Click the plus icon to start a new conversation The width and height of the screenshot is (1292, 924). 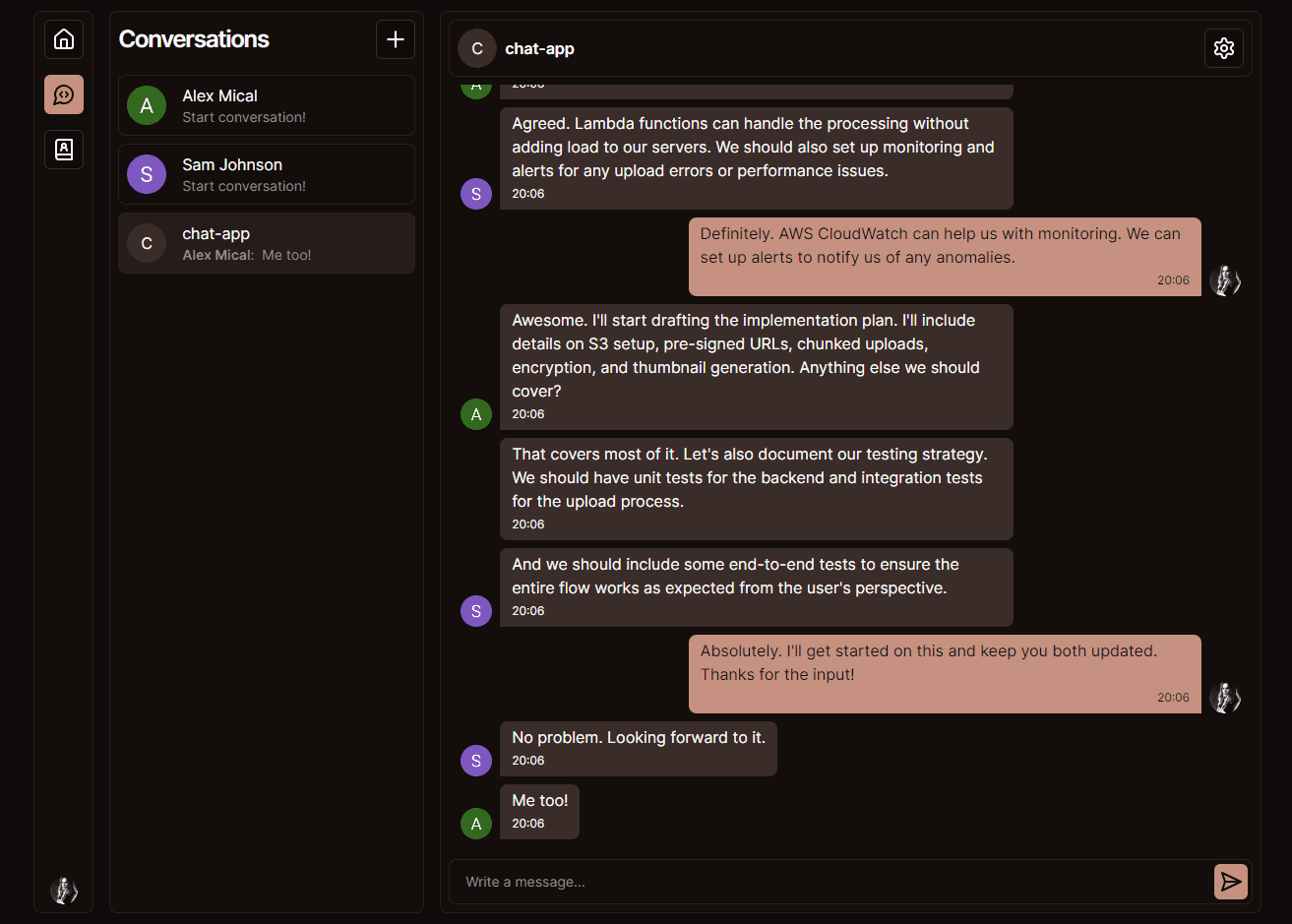pyautogui.click(x=396, y=39)
